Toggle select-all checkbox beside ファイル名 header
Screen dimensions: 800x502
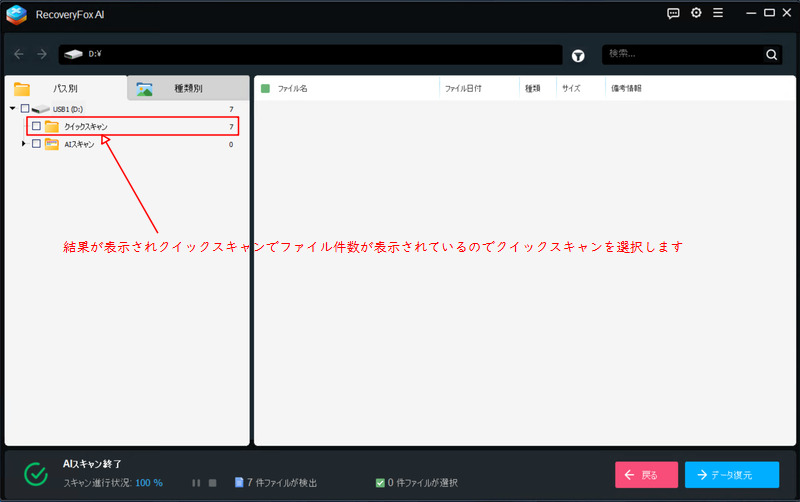coord(265,89)
